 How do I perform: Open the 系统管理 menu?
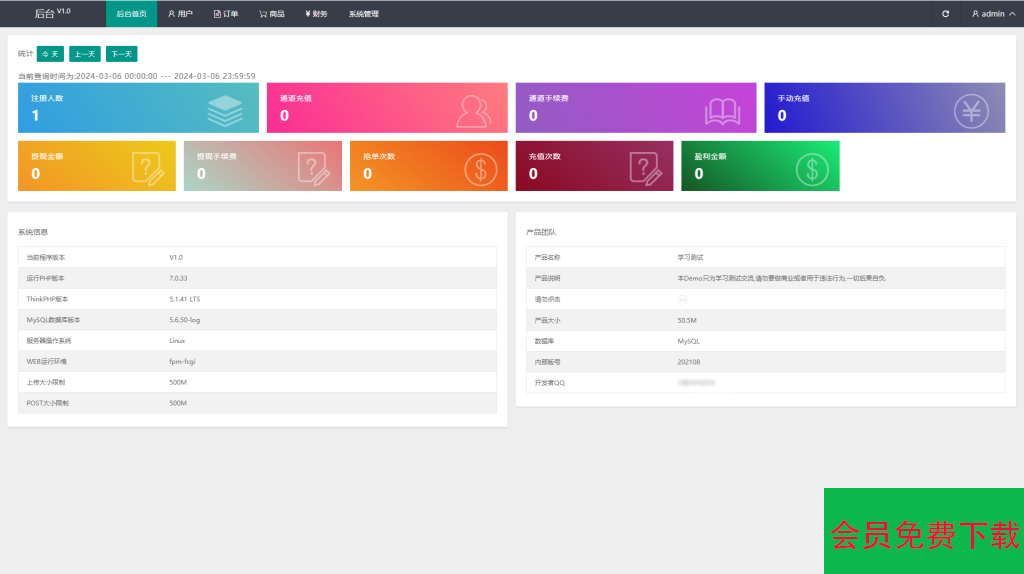363,14
